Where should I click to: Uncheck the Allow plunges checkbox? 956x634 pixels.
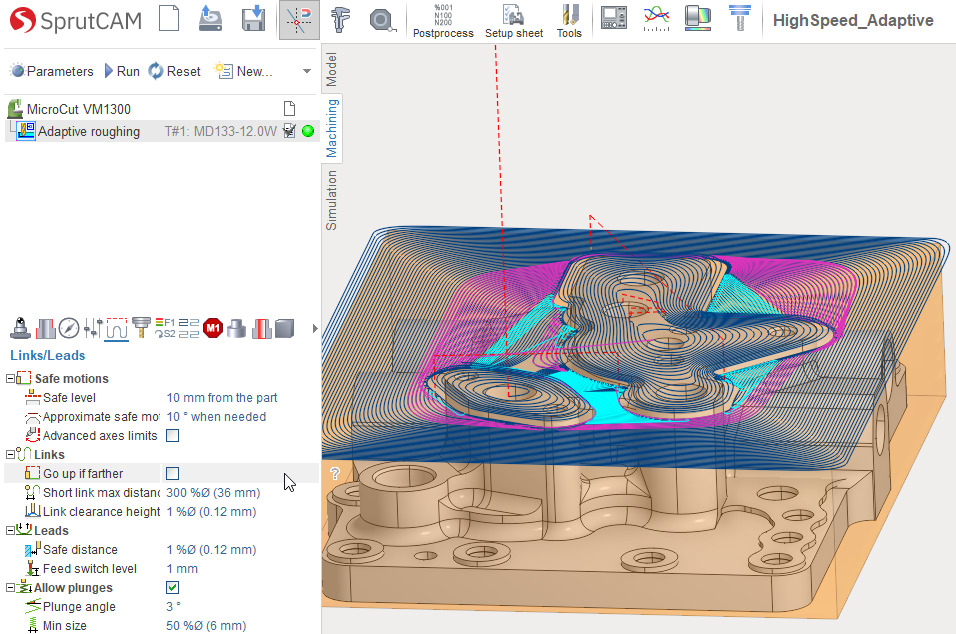(173, 588)
